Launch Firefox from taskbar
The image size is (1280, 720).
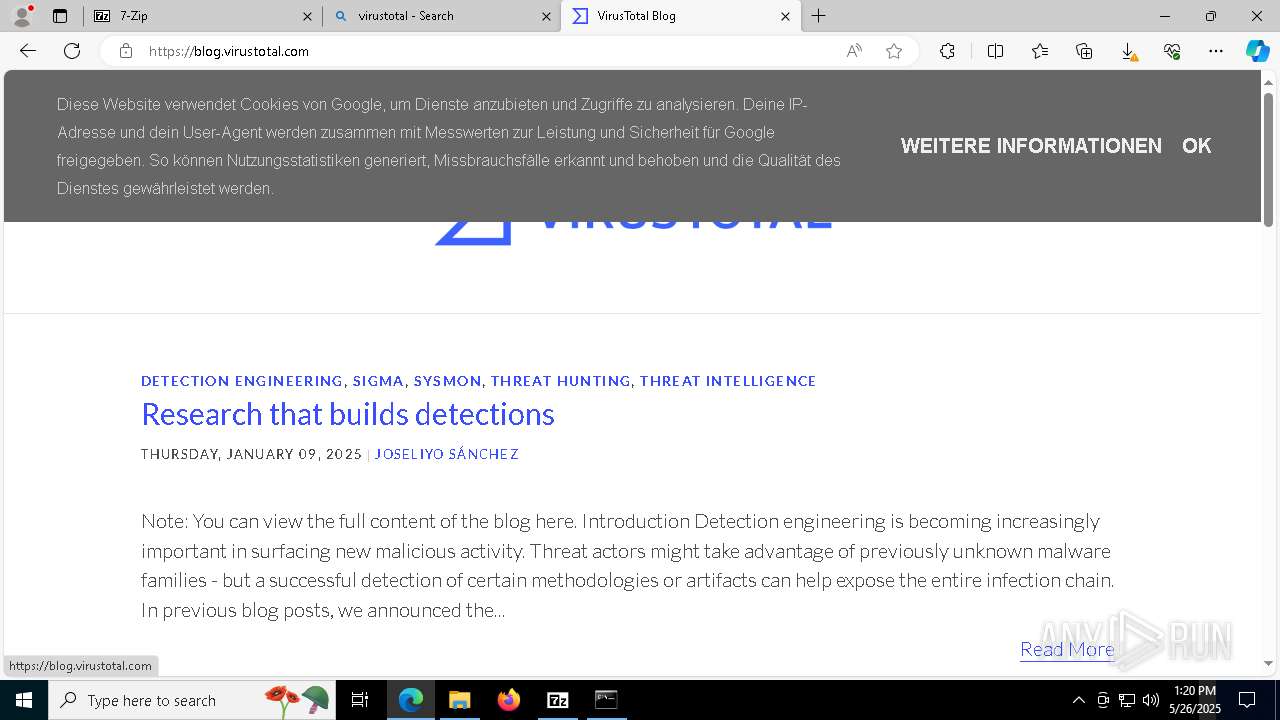508,700
